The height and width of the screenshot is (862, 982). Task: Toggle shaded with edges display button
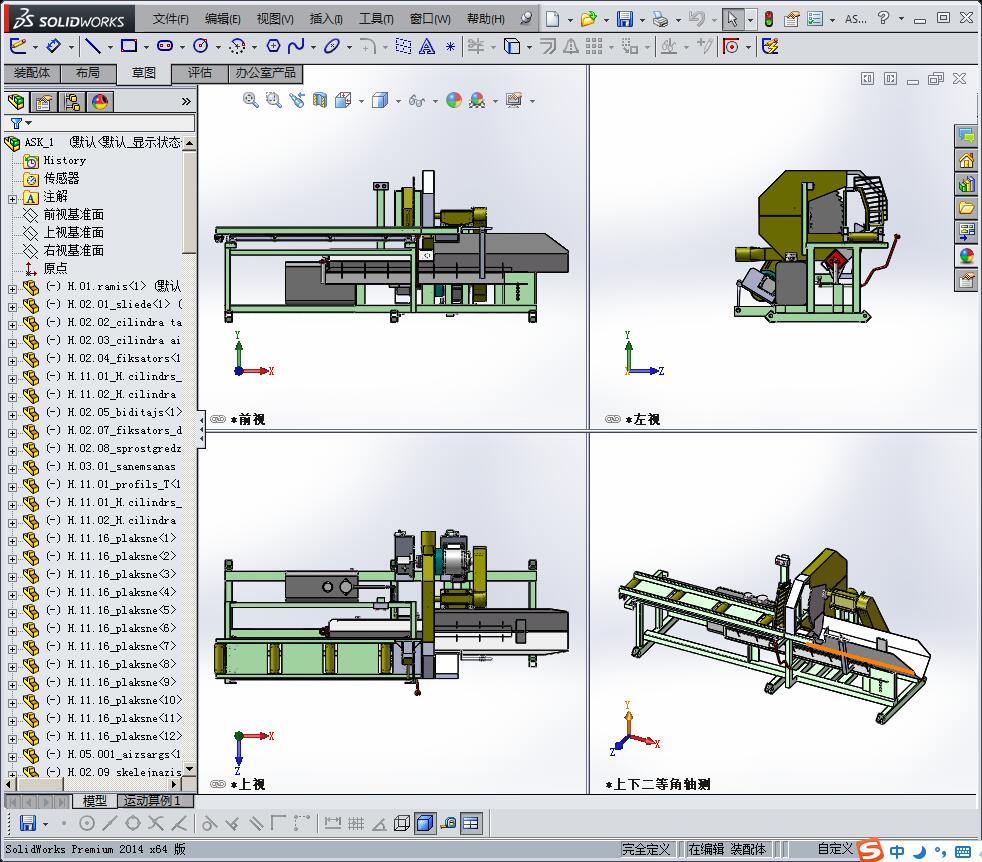[x=425, y=823]
